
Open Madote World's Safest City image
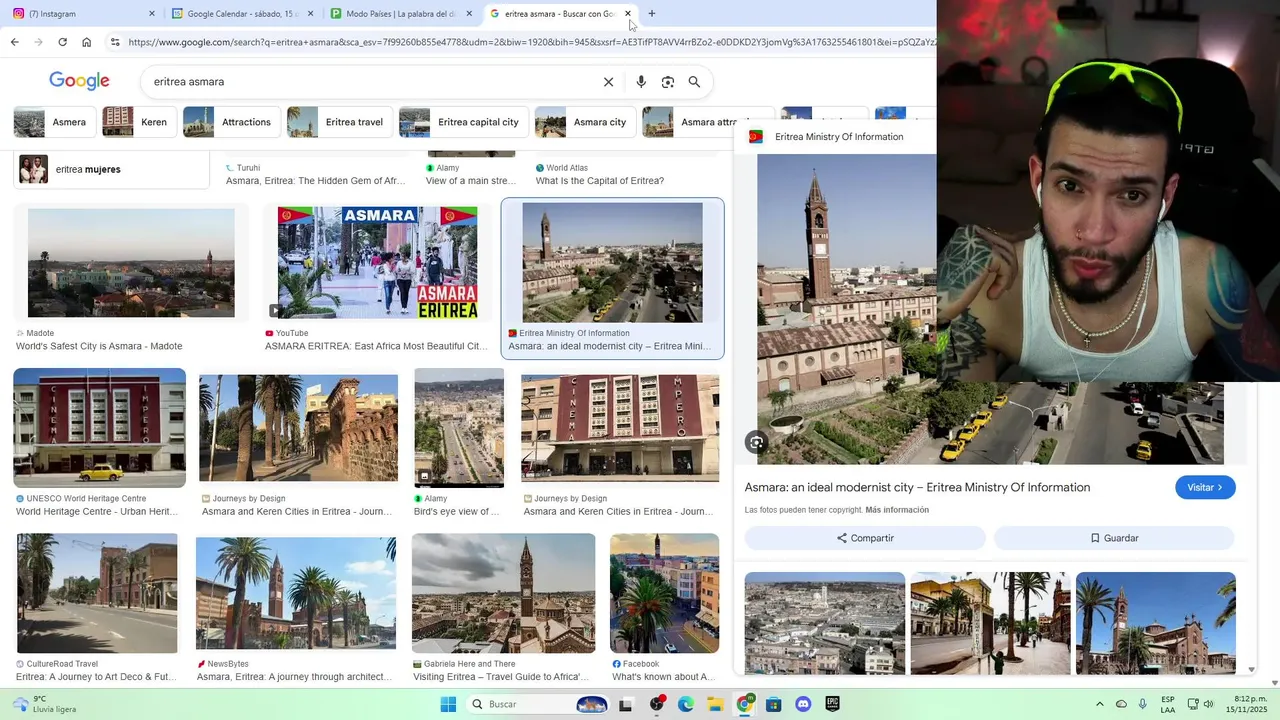(x=131, y=262)
